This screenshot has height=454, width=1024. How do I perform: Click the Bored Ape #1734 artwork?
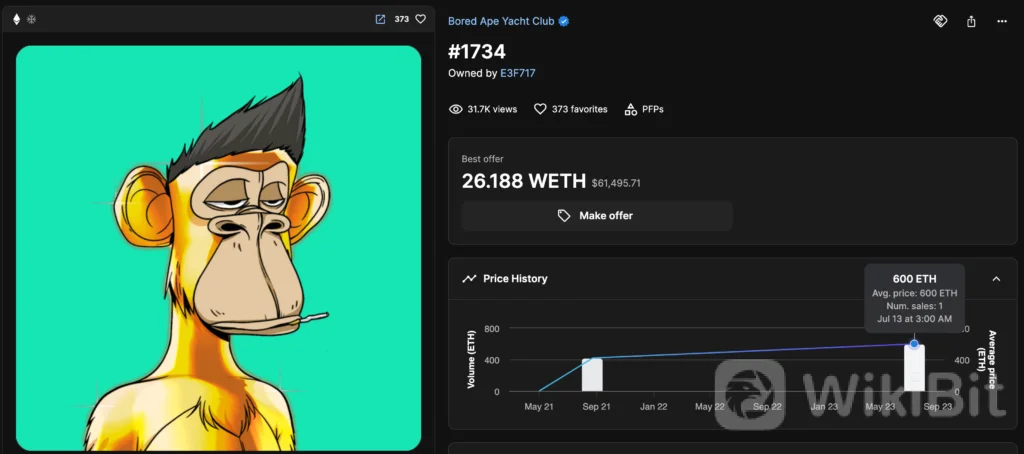[218, 248]
